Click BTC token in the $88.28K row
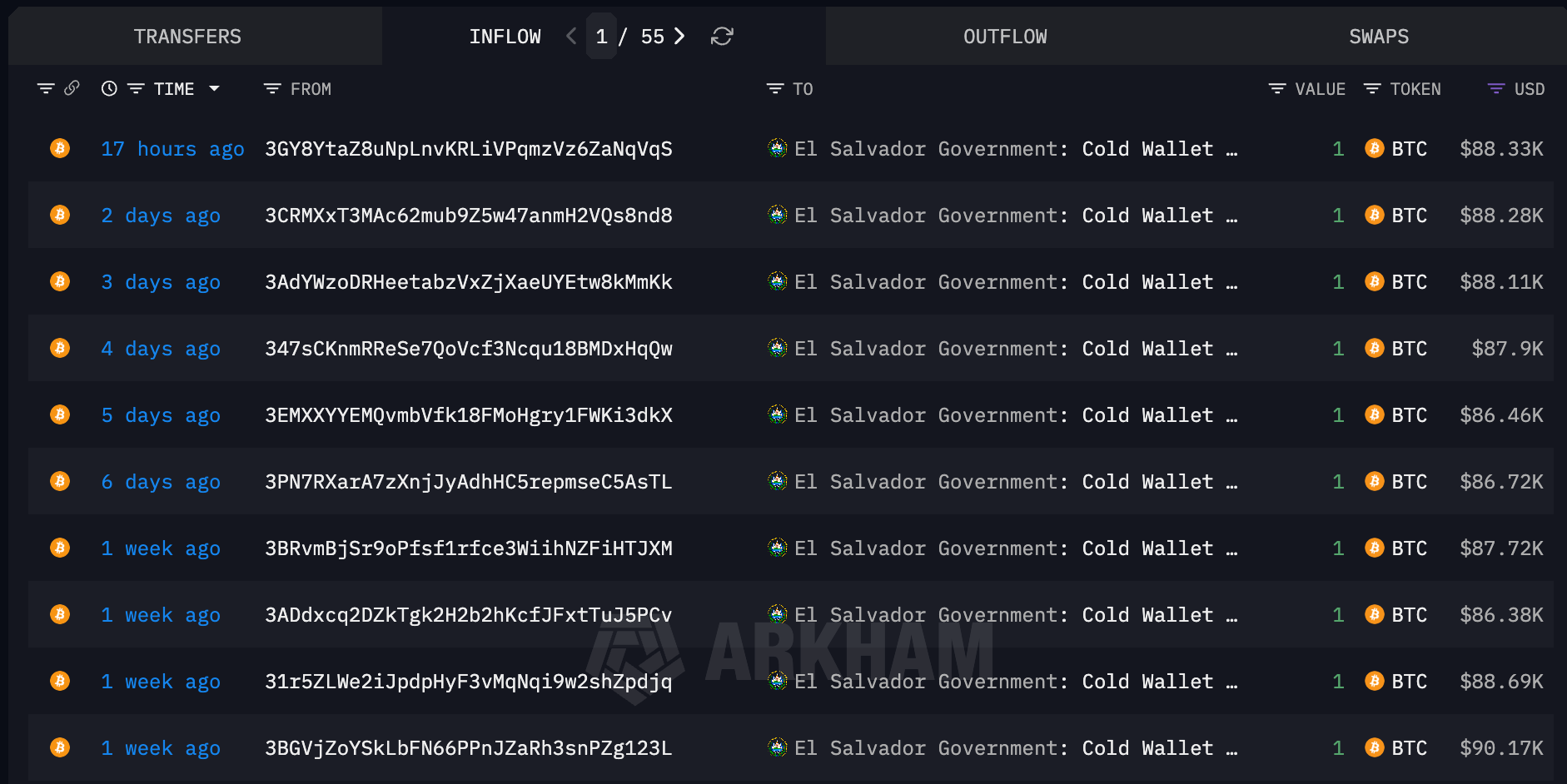1567x784 pixels. [x=1396, y=216]
